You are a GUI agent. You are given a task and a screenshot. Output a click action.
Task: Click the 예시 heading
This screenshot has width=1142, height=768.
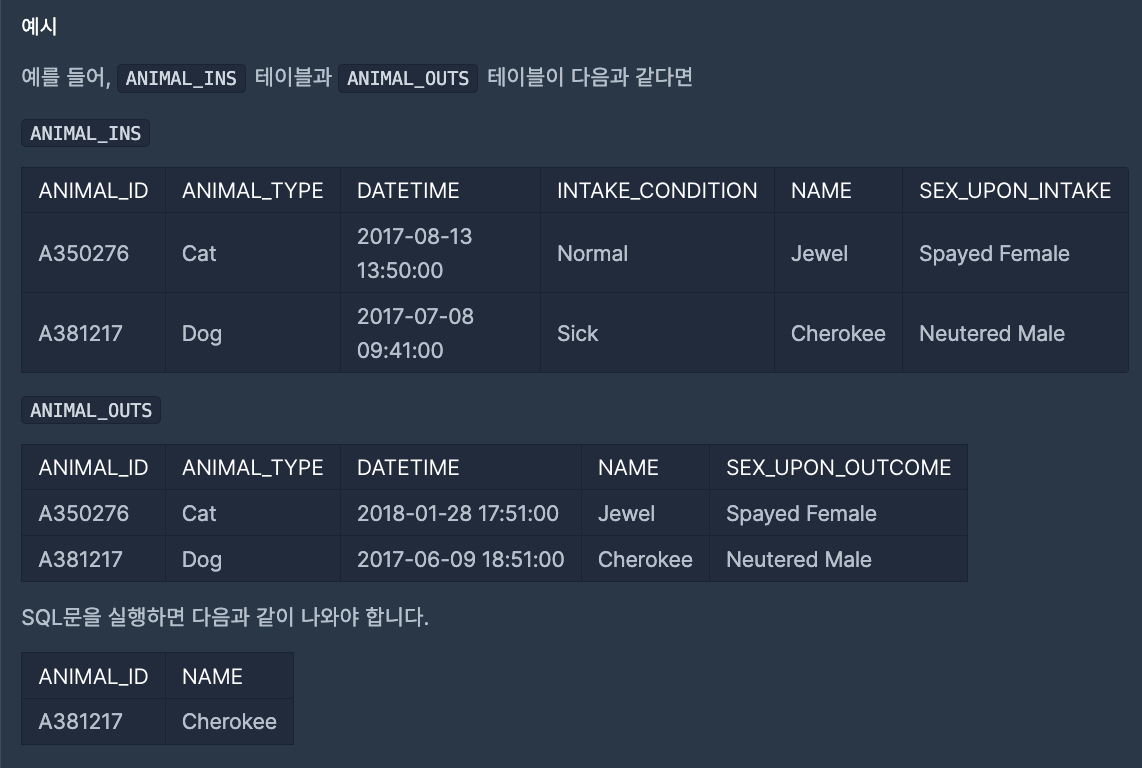tap(39, 26)
